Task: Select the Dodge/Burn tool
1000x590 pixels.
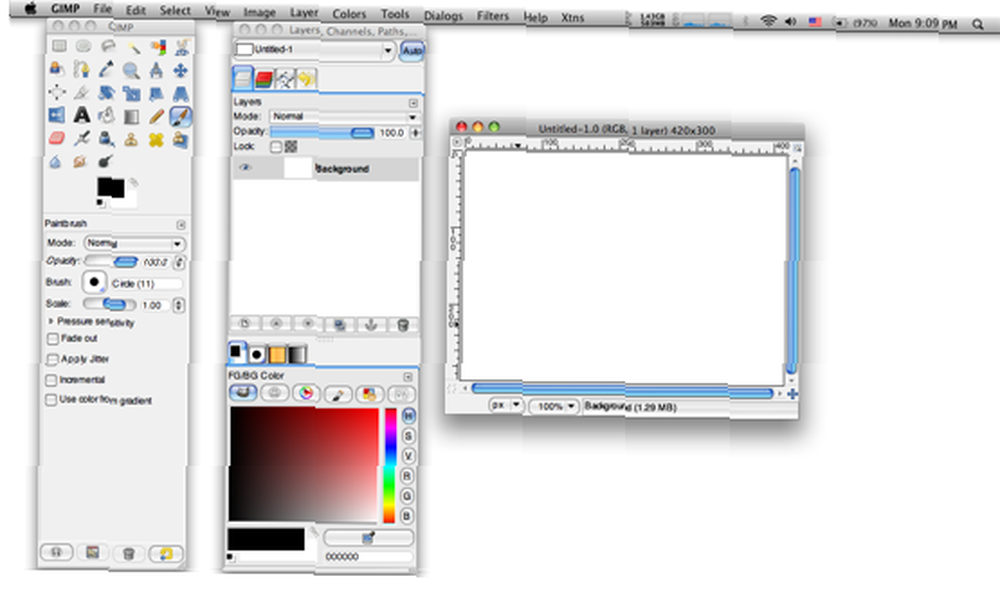Action: [105, 162]
